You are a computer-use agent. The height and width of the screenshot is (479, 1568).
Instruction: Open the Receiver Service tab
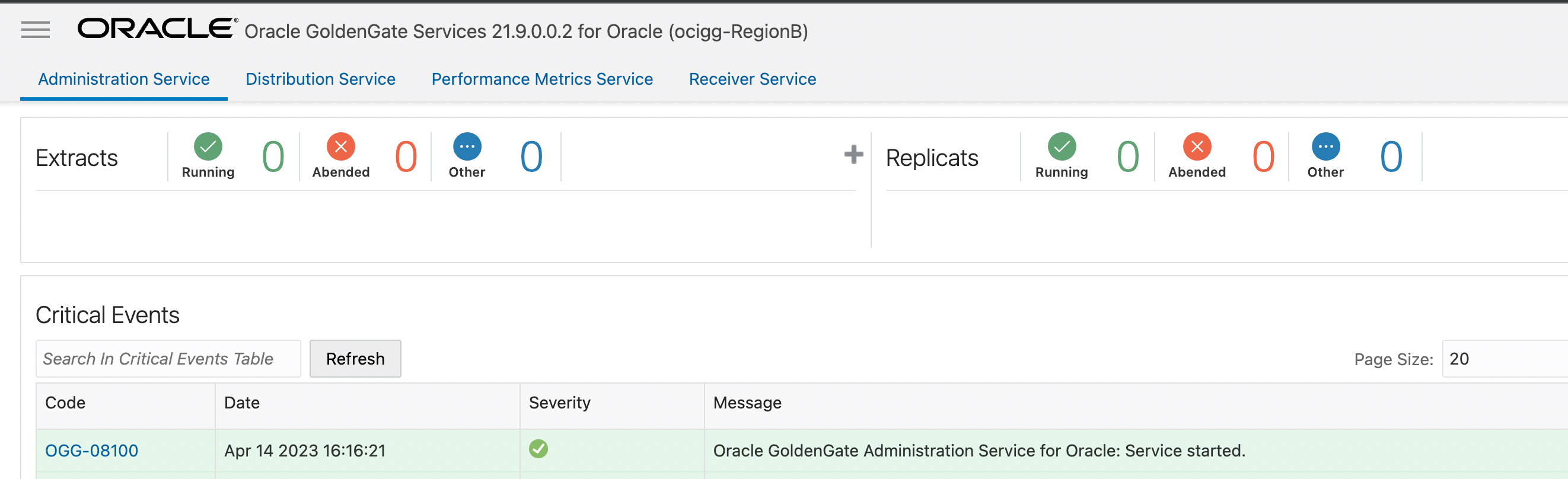pos(753,79)
